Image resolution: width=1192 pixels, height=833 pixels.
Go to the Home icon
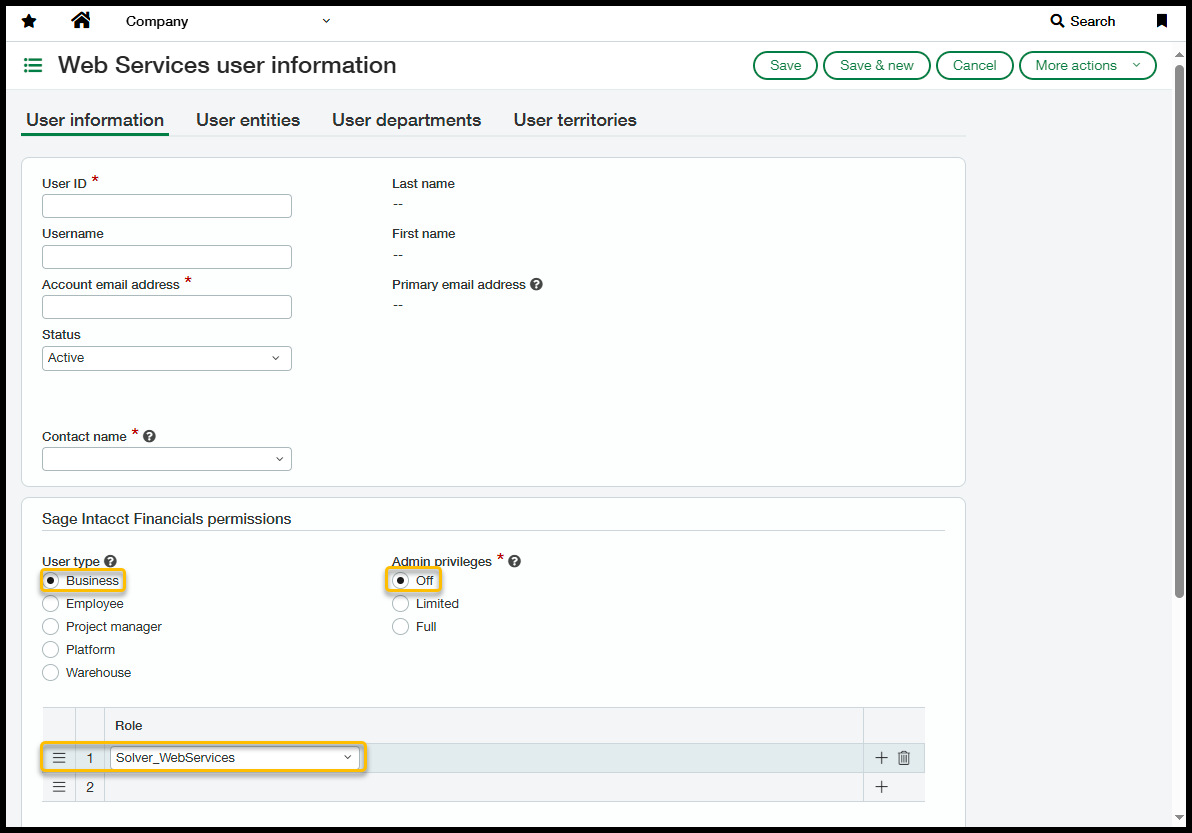pos(81,20)
